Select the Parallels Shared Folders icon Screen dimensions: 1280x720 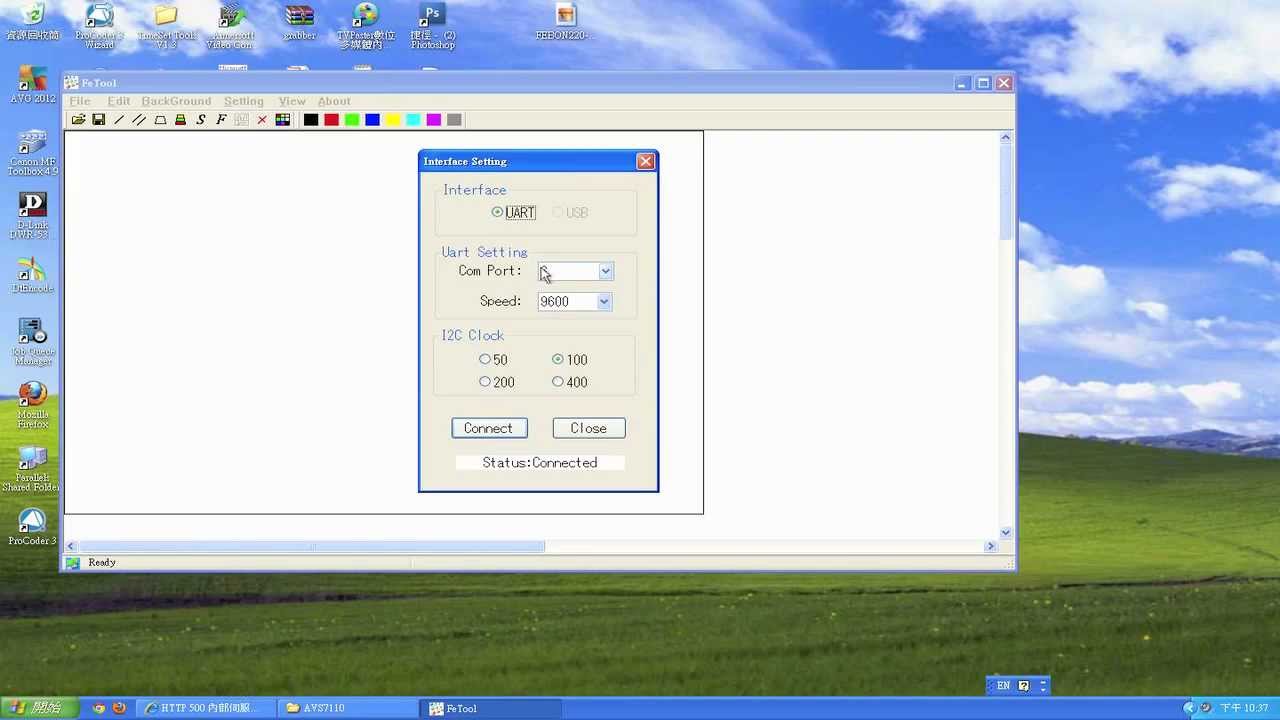click(33, 468)
